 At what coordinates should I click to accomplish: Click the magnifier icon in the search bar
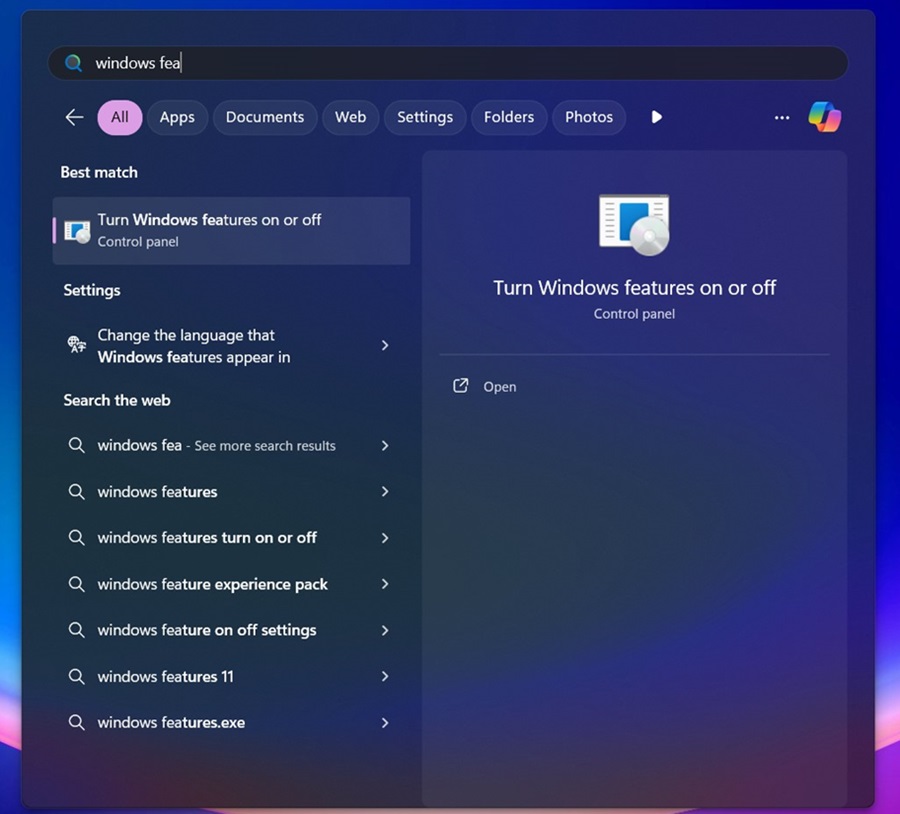[x=73, y=62]
